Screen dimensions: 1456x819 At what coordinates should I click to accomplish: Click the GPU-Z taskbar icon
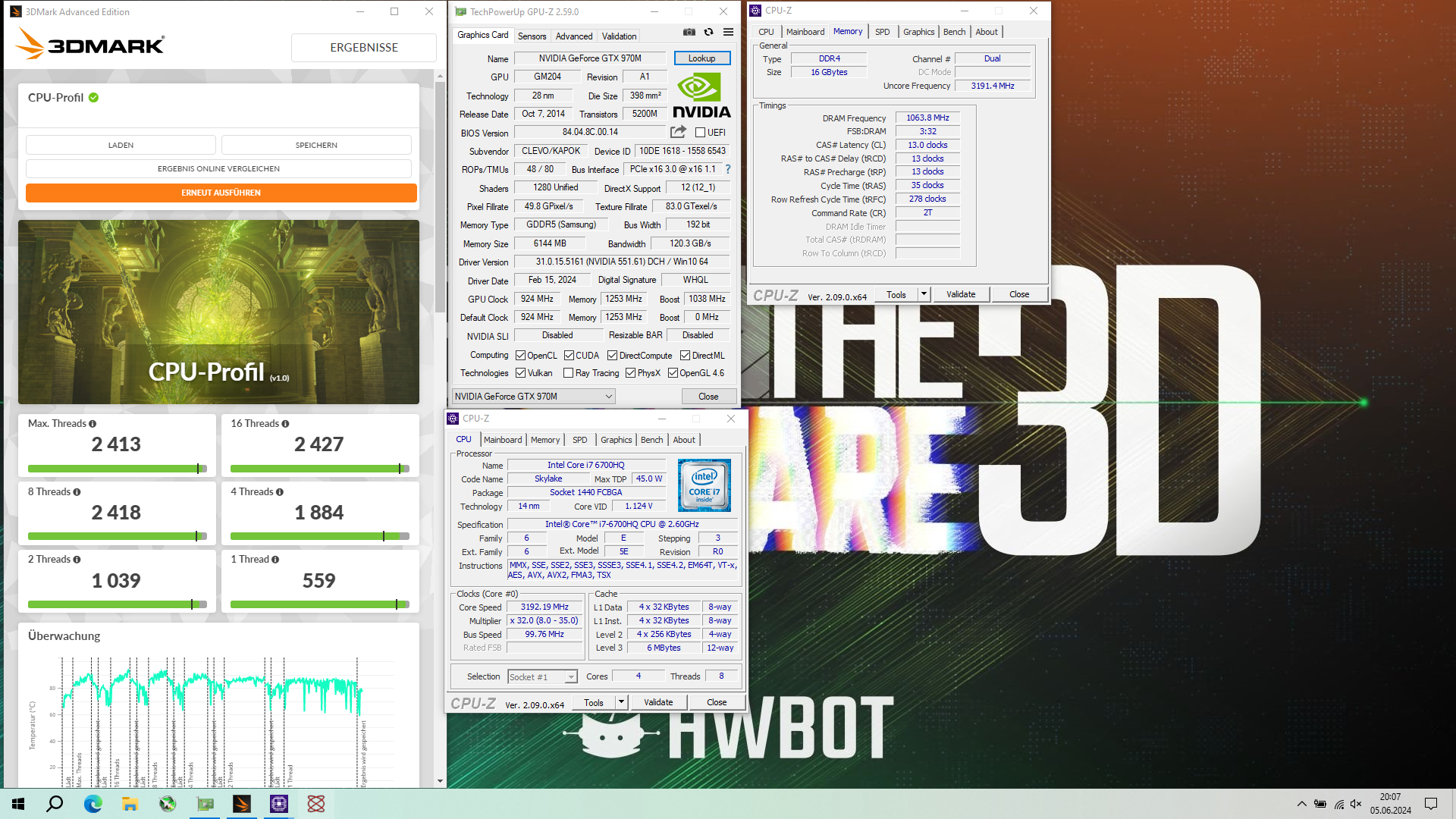tap(205, 804)
